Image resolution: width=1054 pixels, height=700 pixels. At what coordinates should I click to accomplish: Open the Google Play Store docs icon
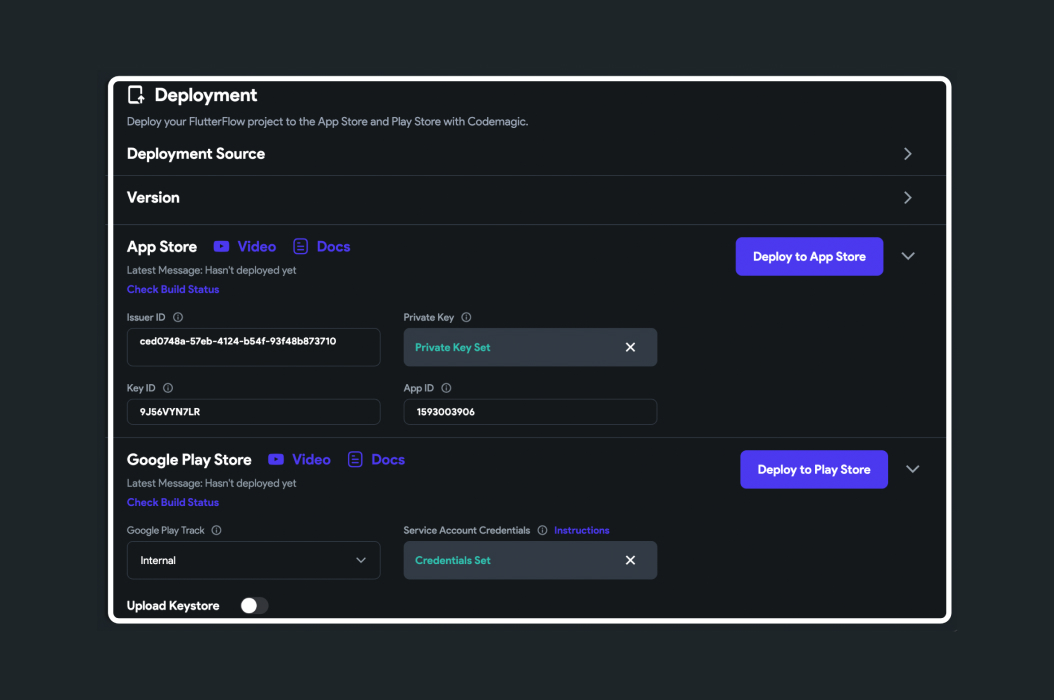(x=355, y=459)
